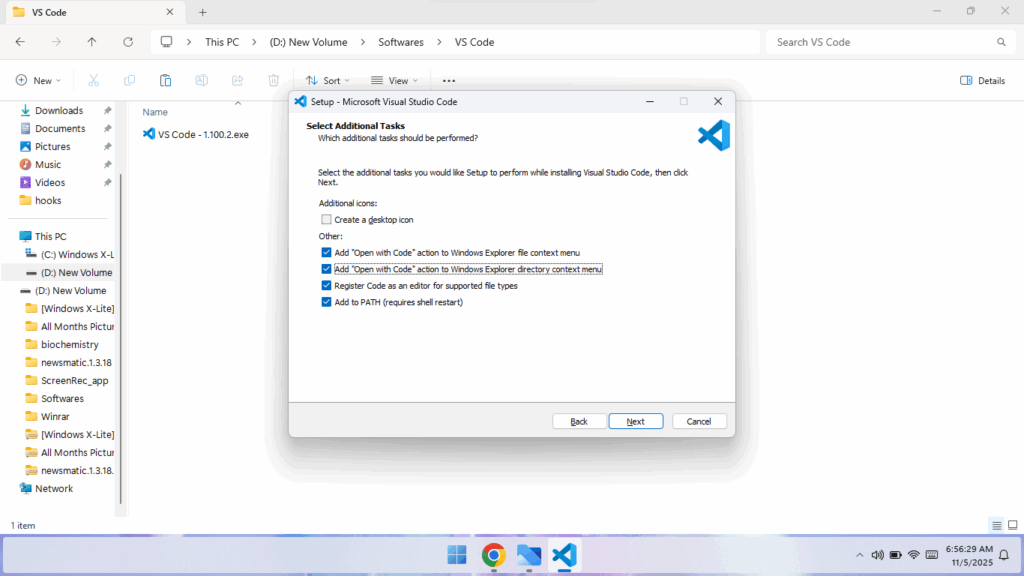Click the VS Code icon in taskbar
1024x576 pixels.
[x=564, y=555]
